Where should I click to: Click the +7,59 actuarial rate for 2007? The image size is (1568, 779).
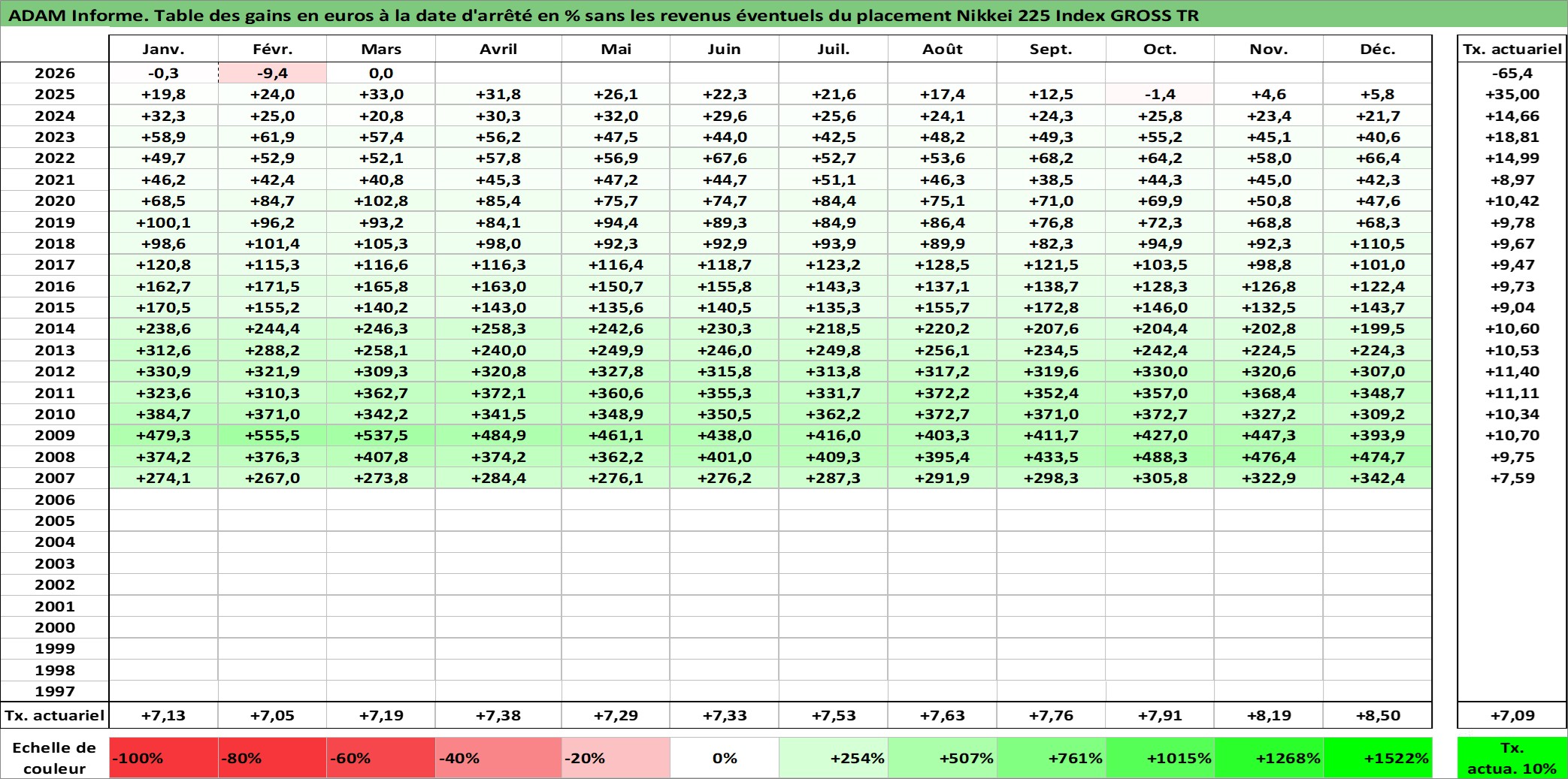coord(1512,478)
